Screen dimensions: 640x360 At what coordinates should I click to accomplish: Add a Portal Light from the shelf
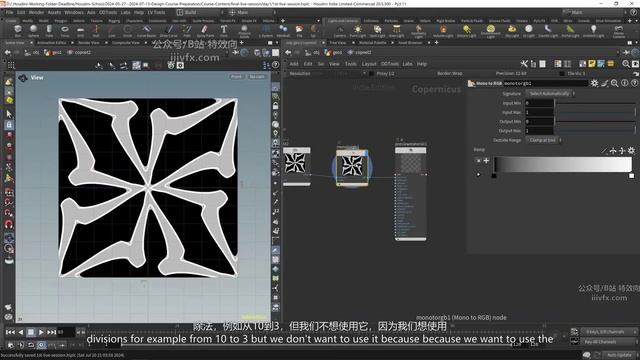point(570,31)
